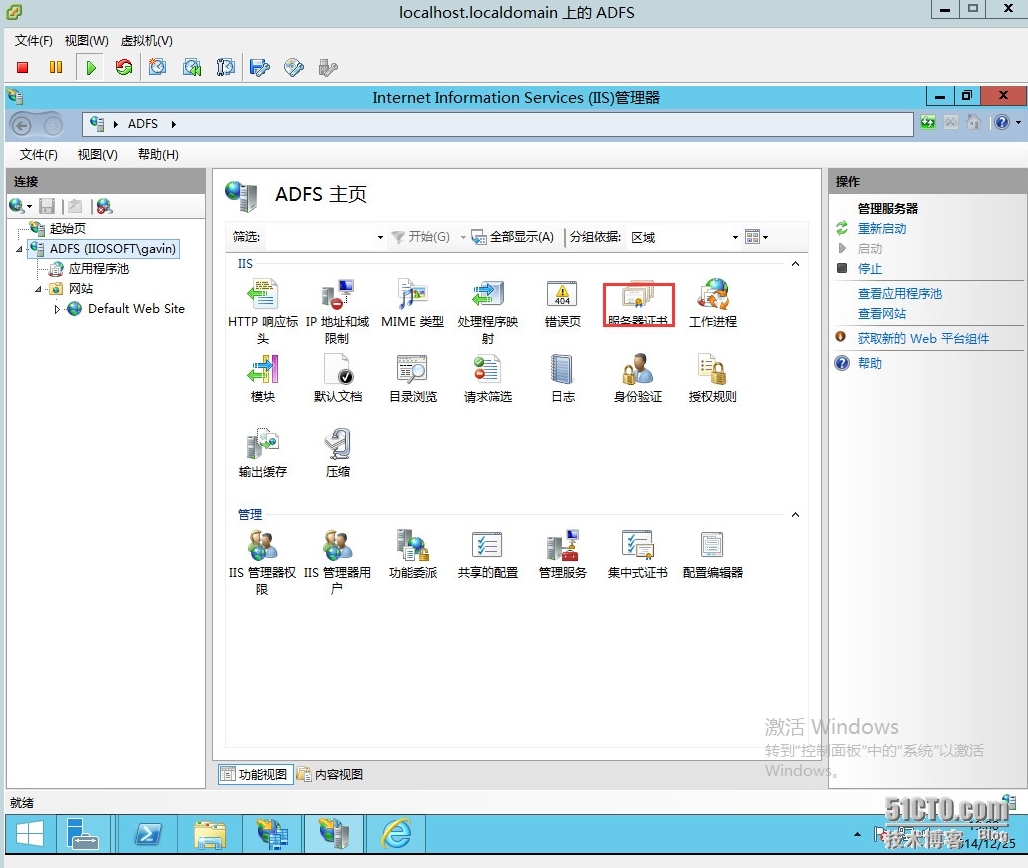Screen dimensions: 1028x868
Task: Click 查看应用程序池 link
Action: [900, 294]
